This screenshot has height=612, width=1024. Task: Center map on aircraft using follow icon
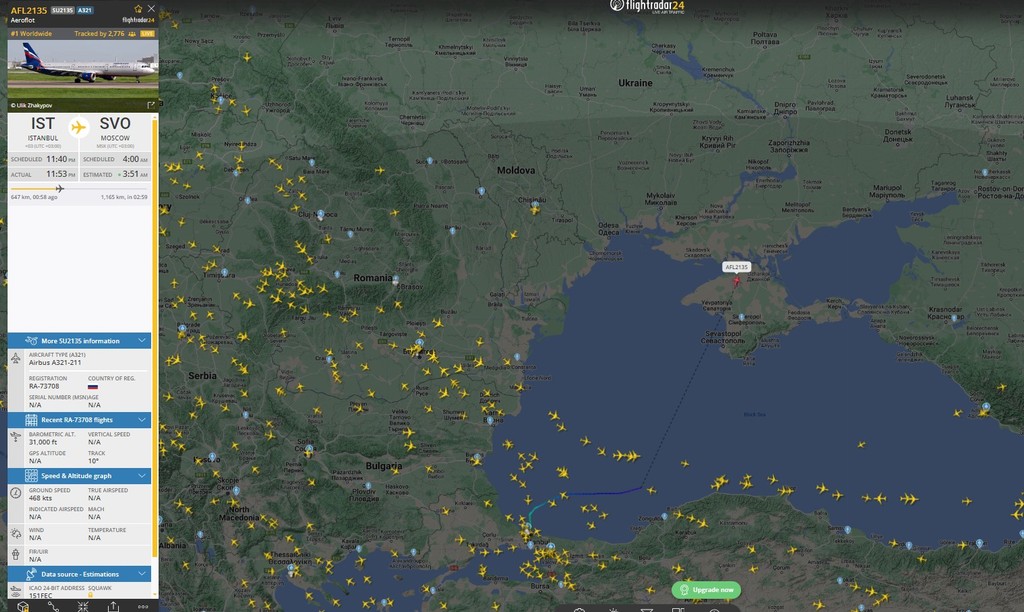[83, 606]
